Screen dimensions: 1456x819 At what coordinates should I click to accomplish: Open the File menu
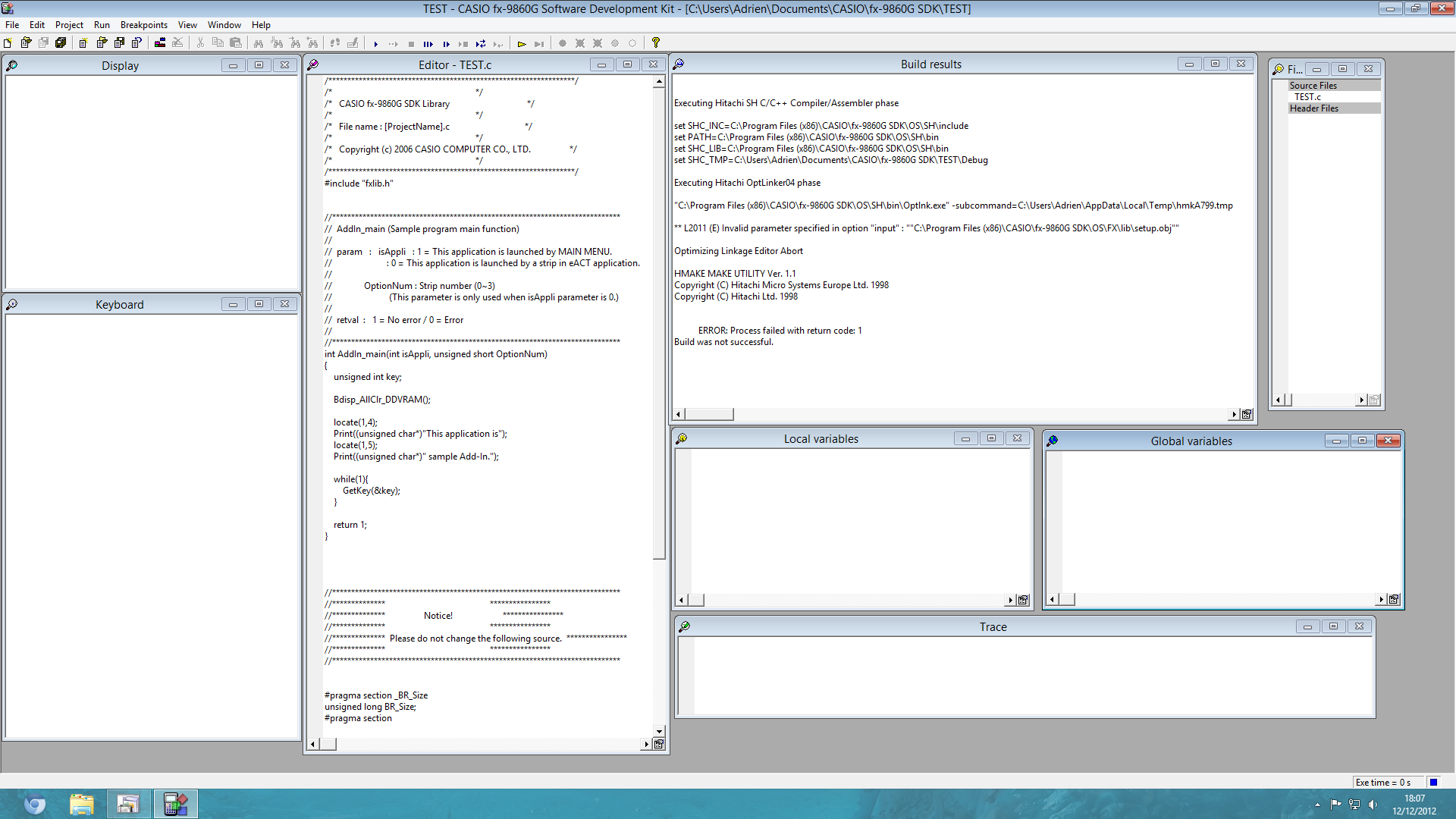12,25
